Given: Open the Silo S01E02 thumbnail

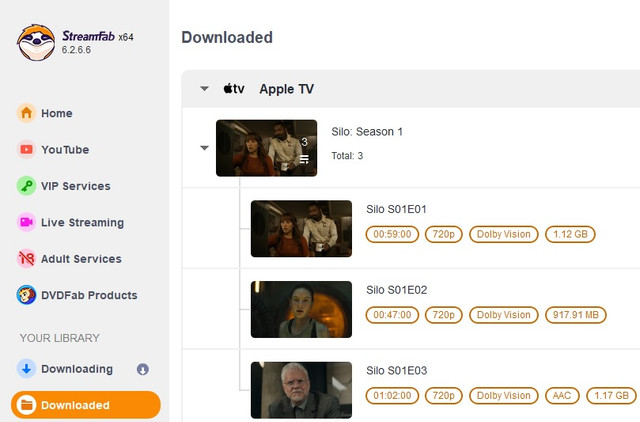Looking at the screenshot, I should [301, 309].
